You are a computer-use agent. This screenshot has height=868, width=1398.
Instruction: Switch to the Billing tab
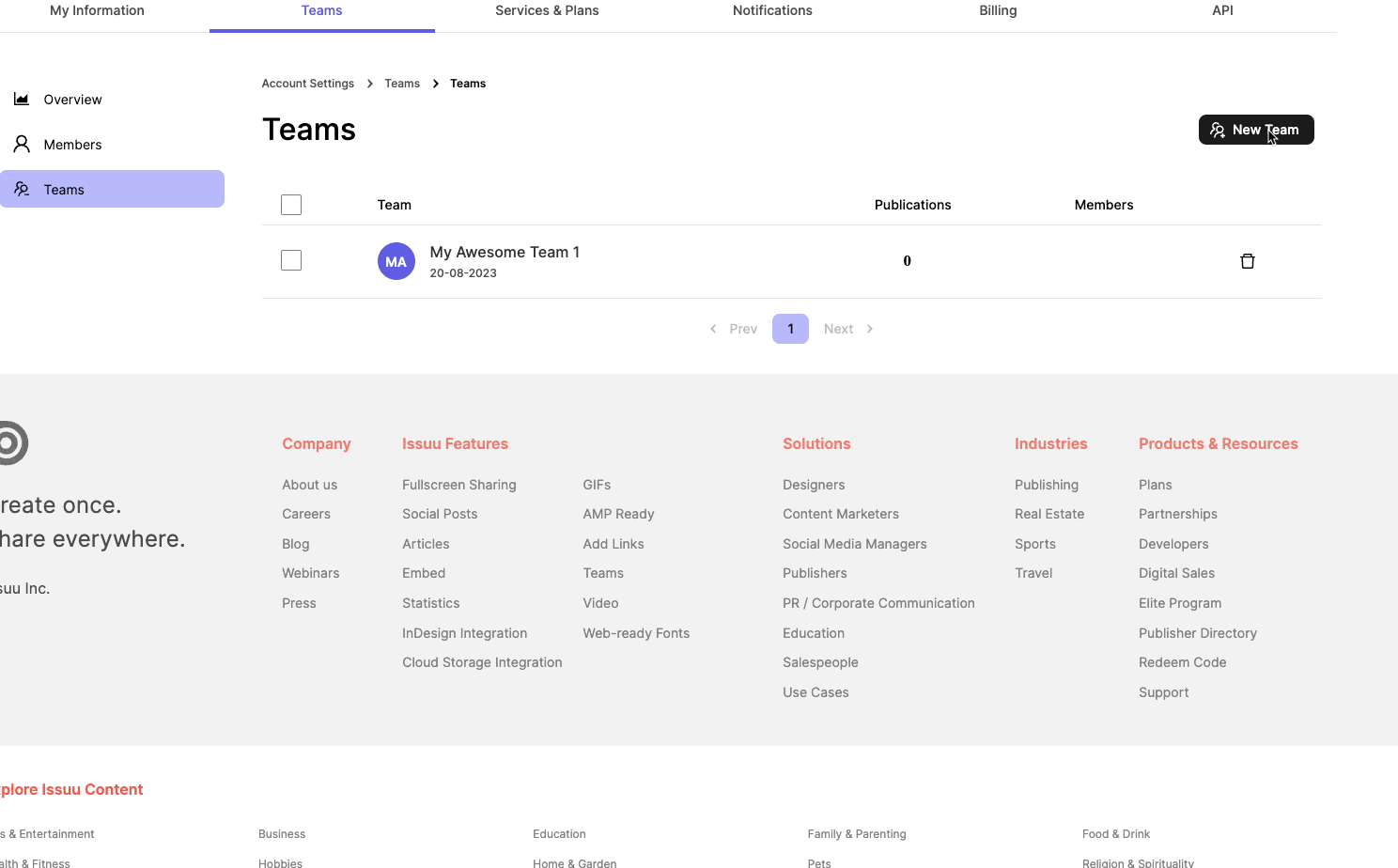tap(998, 10)
